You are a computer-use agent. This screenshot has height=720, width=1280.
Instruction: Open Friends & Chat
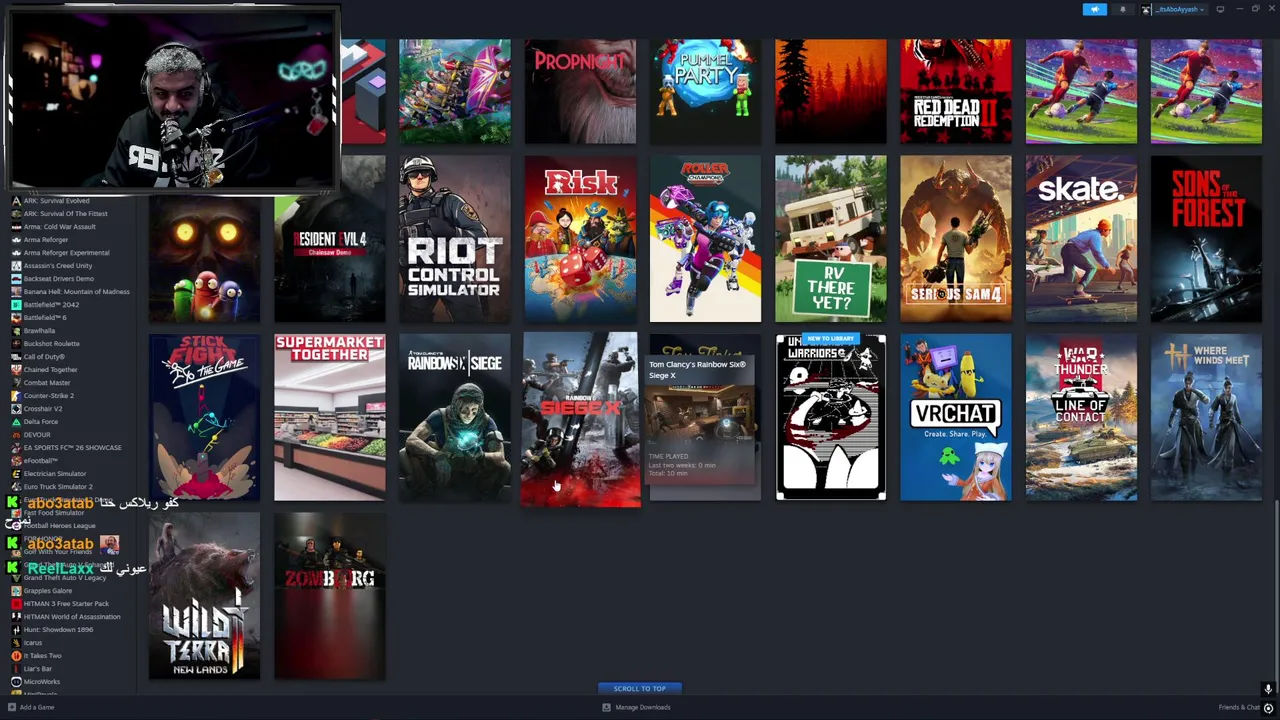[1239, 707]
